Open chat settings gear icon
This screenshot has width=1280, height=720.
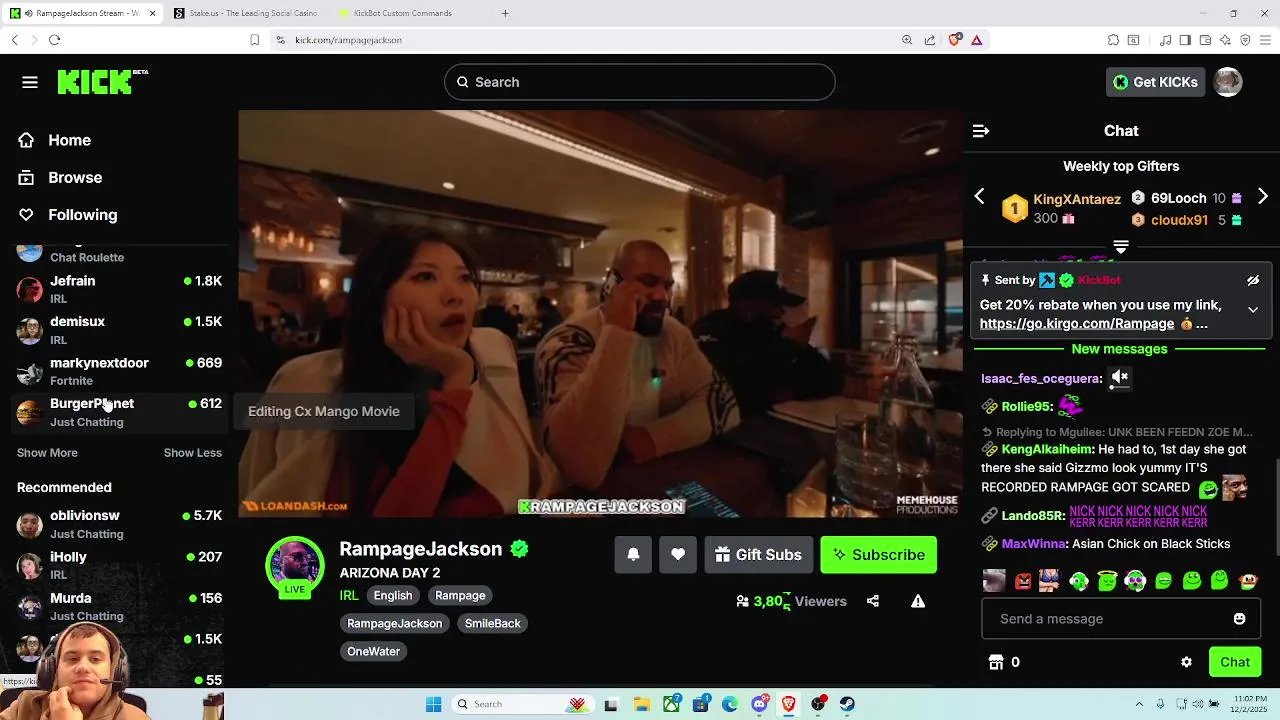(1186, 662)
